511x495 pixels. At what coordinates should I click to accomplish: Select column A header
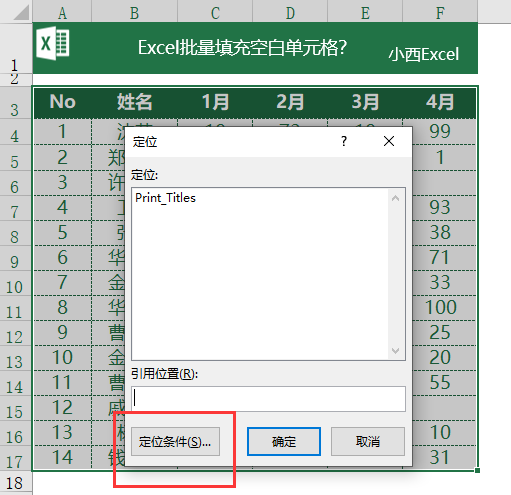coord(62,12)
